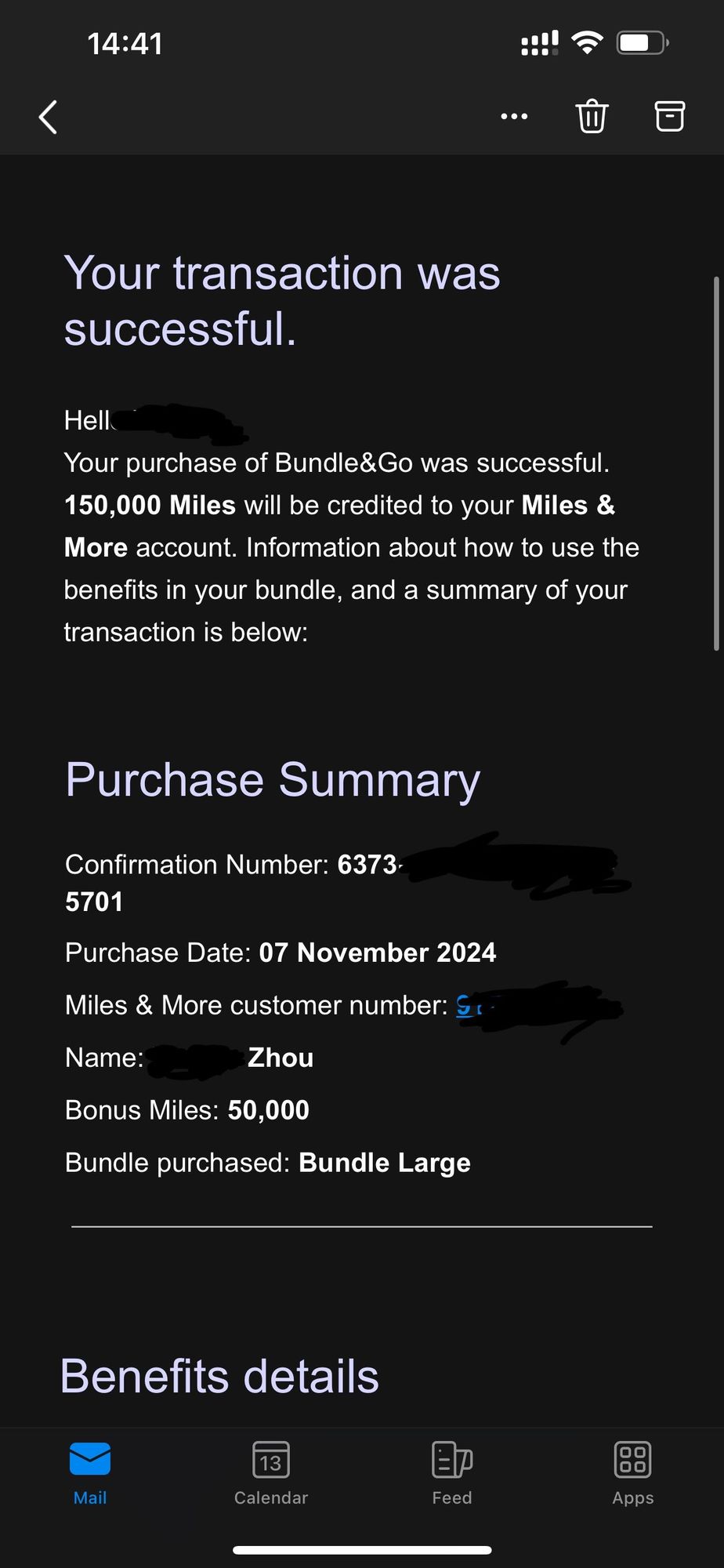Open the three-dot more options menu
The image size is (724, 1568).
pos(514,117)
